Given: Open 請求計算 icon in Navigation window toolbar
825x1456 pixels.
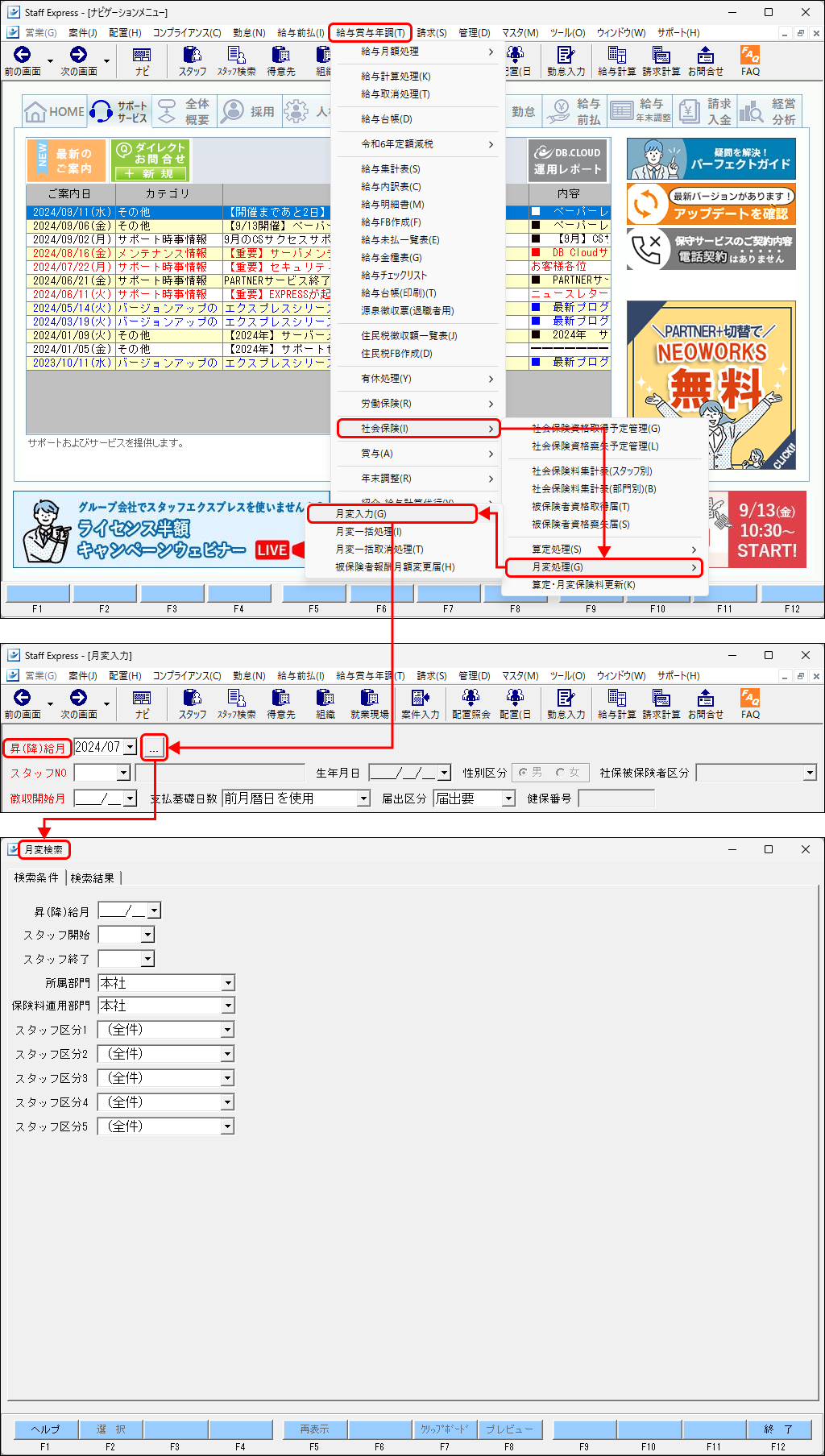Looking at the screenshot, I should click(661, 60).
